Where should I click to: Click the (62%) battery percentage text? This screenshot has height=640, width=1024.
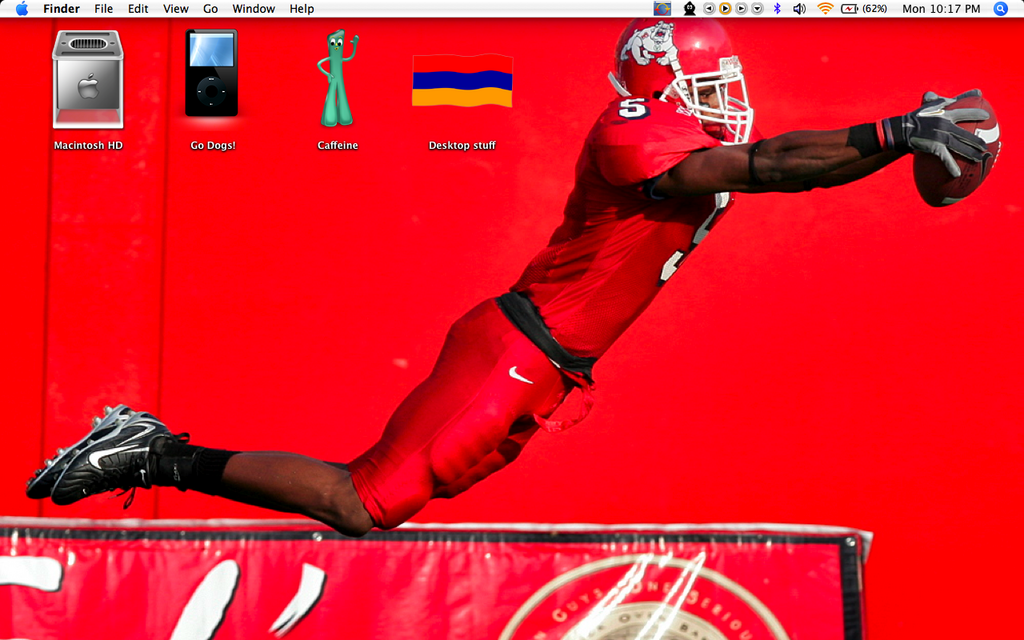click(874, 8)
